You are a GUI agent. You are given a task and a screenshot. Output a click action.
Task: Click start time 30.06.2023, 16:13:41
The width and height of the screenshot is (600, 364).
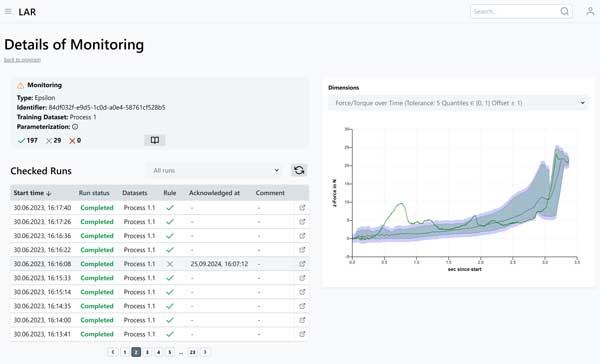pos(42,334)
